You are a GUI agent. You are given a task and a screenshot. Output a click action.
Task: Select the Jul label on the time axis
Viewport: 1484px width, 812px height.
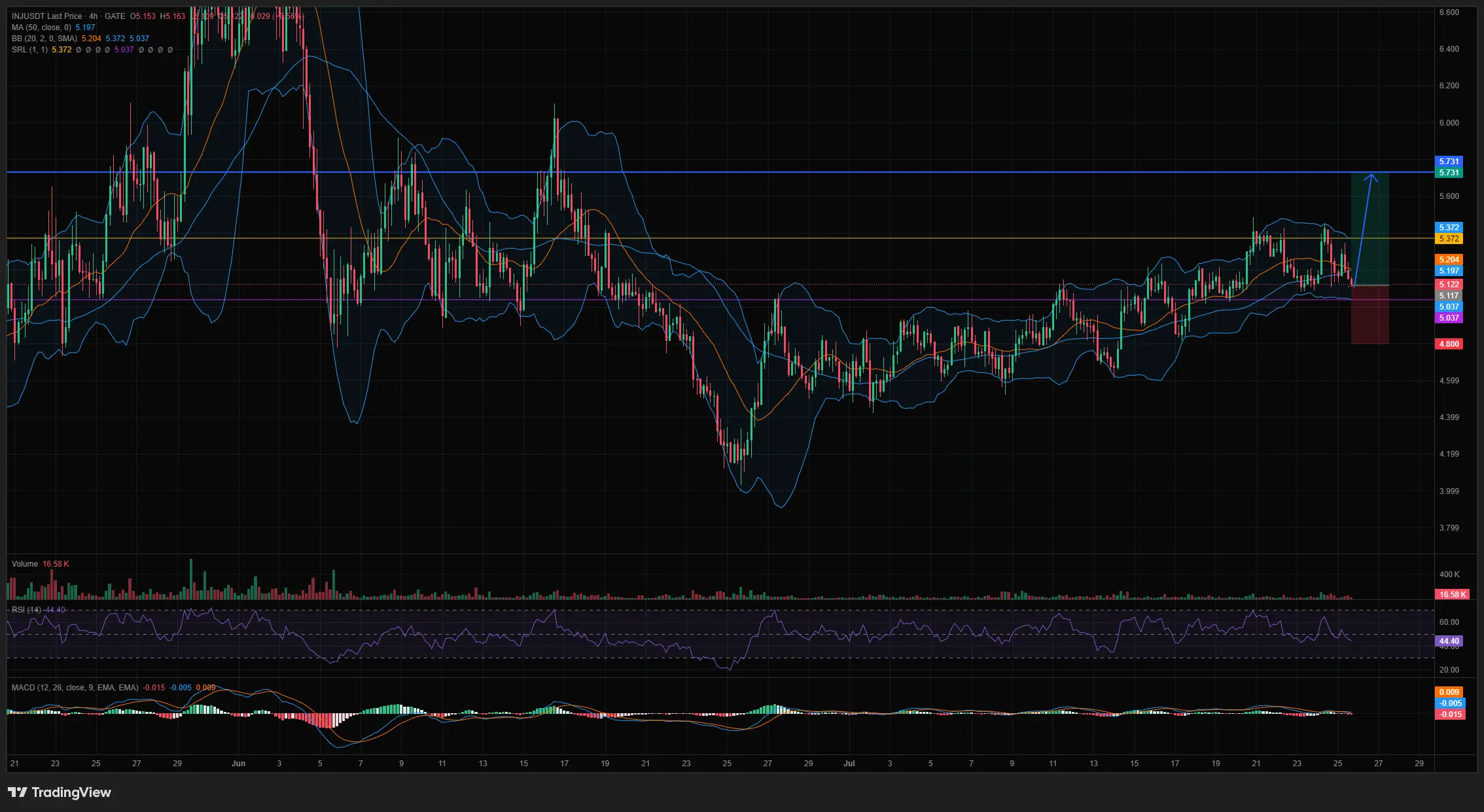pos(849,764)
